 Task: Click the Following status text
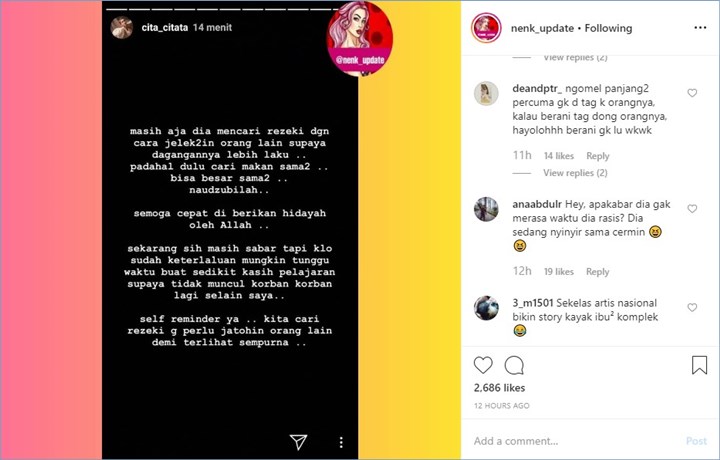coord(608,28)
